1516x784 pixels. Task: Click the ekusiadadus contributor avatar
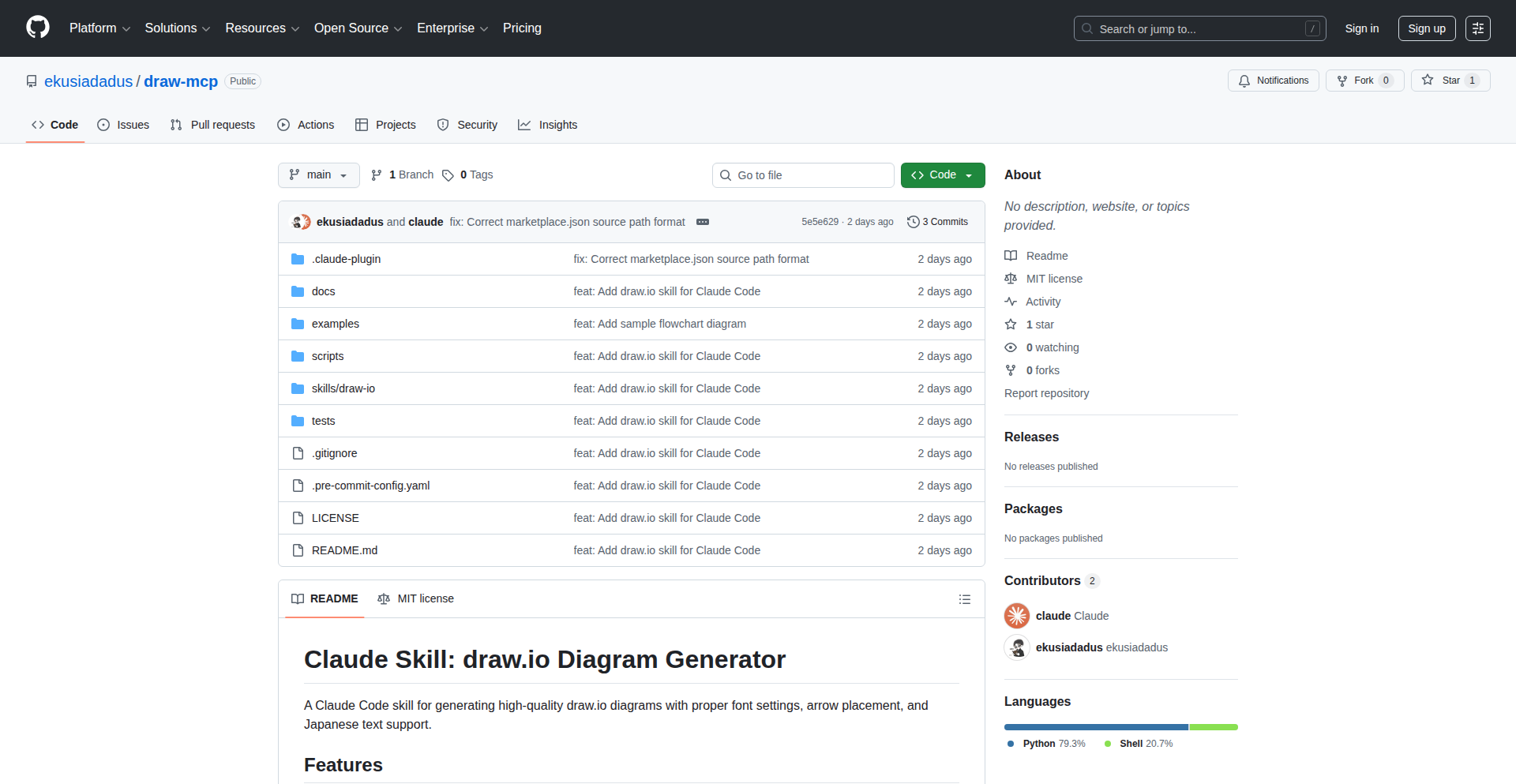click(1017, 647)
